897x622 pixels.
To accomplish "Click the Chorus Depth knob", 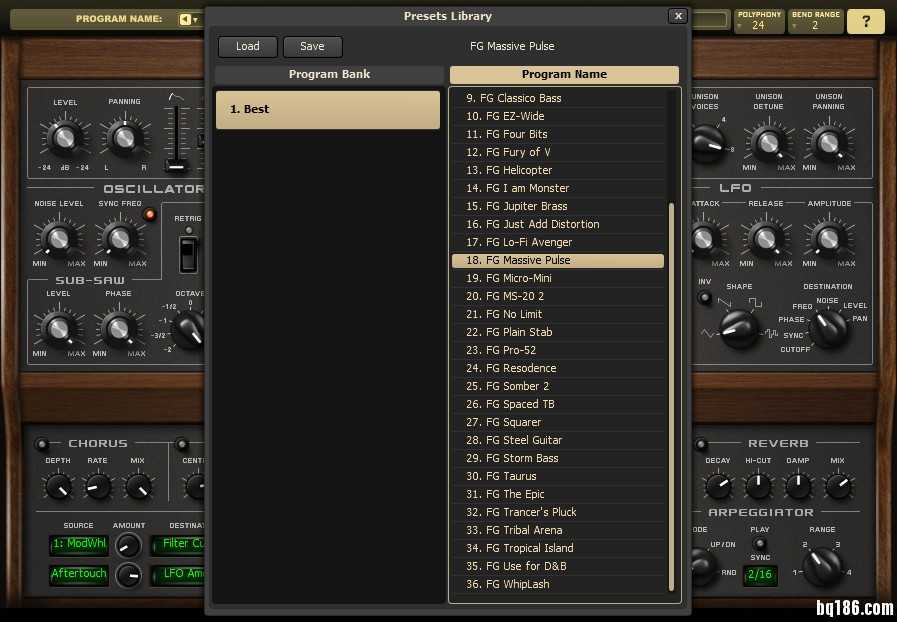I will (x=58, y=487).
